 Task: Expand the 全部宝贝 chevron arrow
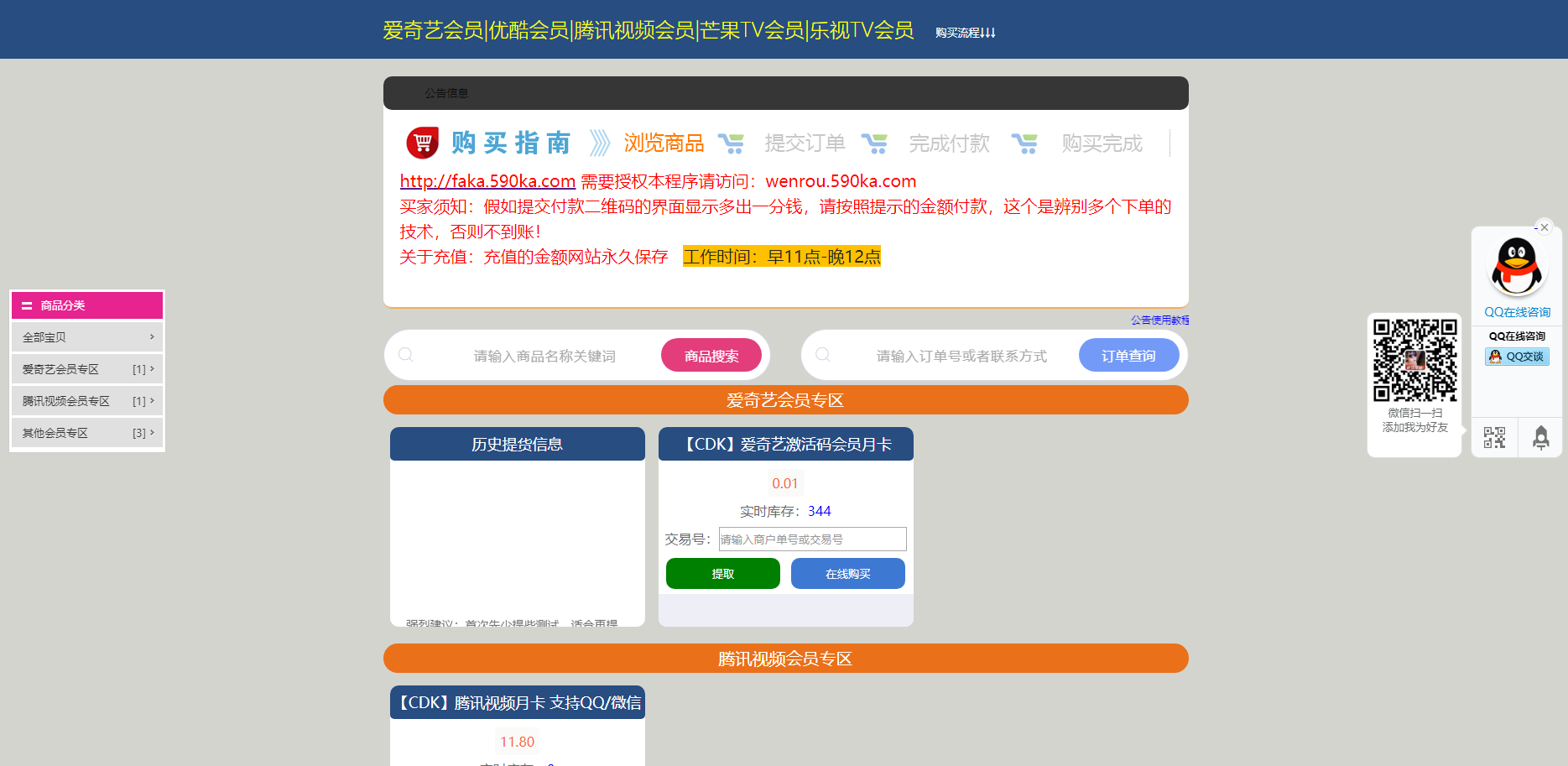(x=152, y=336)
